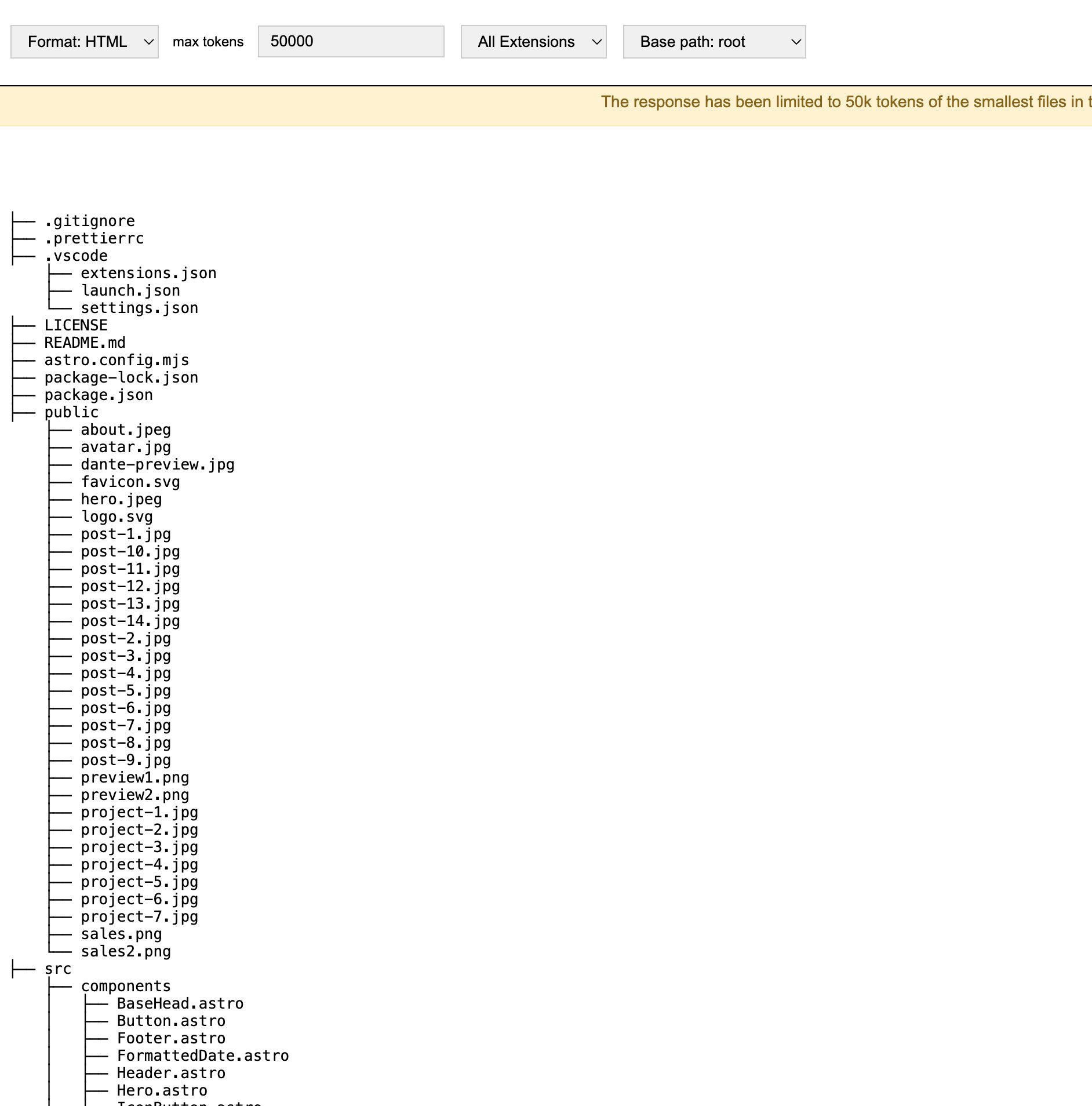Click the src folder entry
1092x1106 pixels.
point(58,969)
